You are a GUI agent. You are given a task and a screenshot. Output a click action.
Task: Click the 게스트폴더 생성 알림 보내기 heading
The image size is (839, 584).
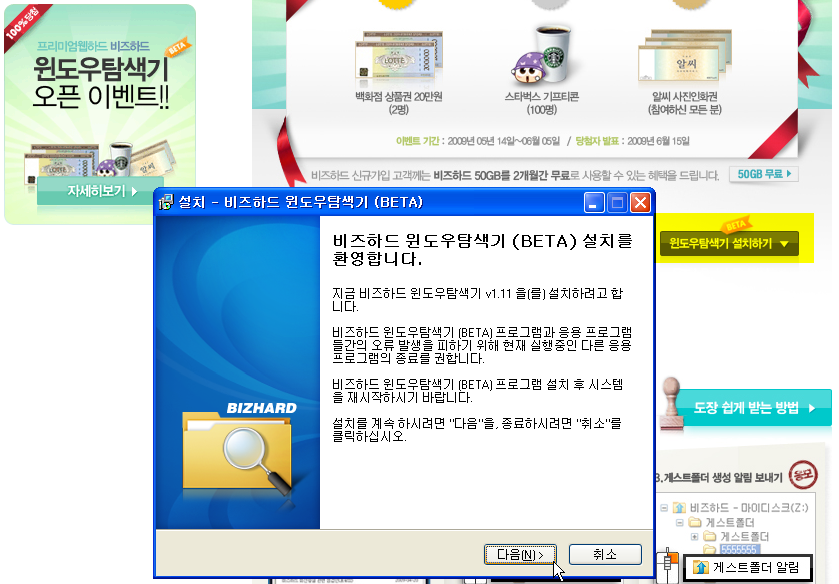(x=718, y=477)
